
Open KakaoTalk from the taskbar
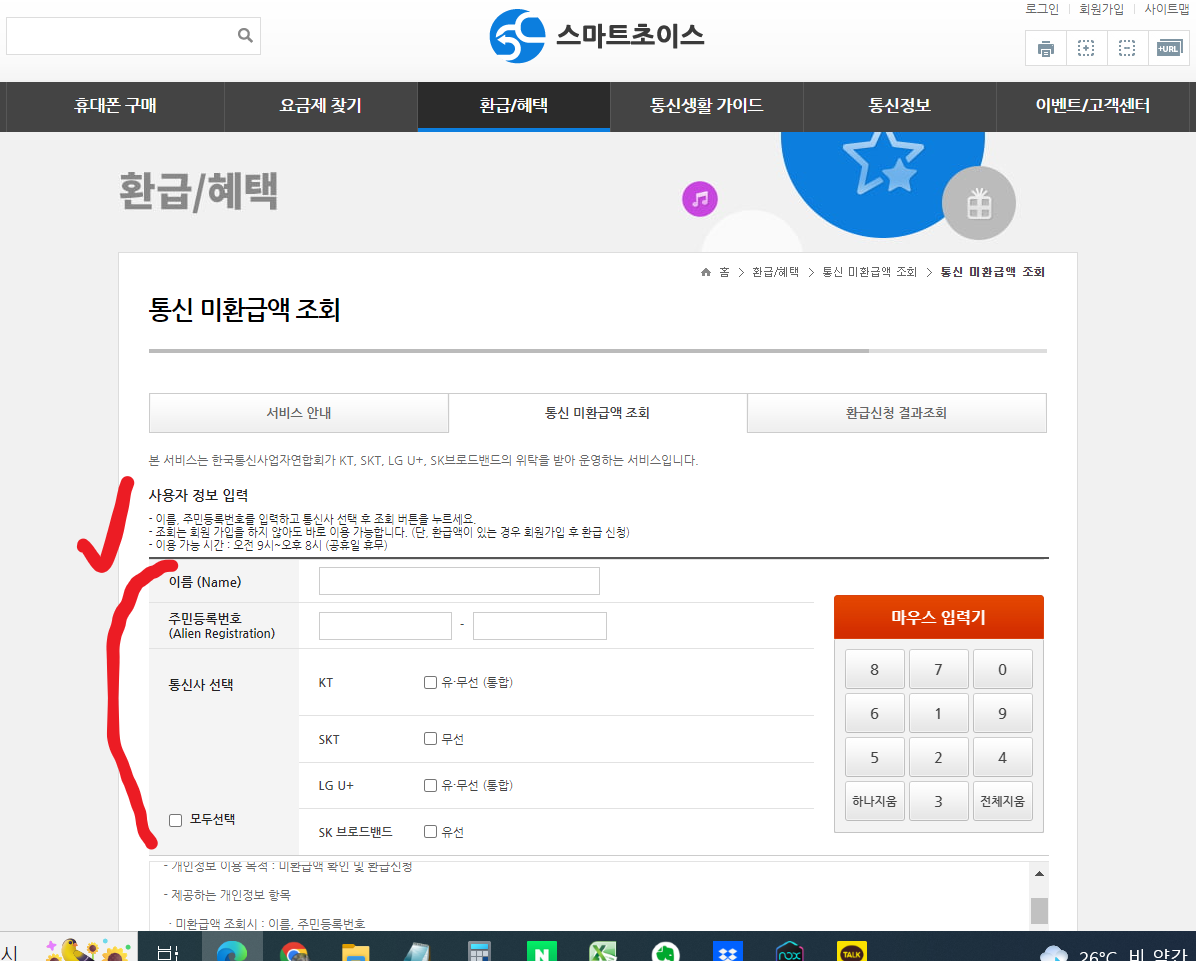(x=852, y=951)
